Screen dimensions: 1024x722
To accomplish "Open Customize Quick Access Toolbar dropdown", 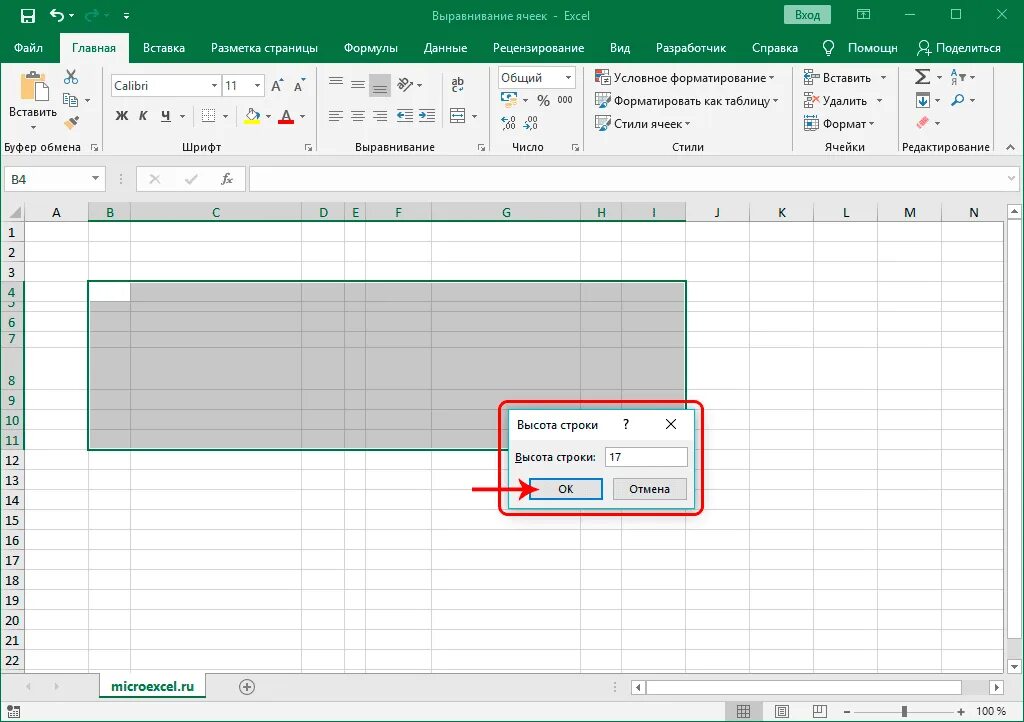I will click(x=126, y=16).
